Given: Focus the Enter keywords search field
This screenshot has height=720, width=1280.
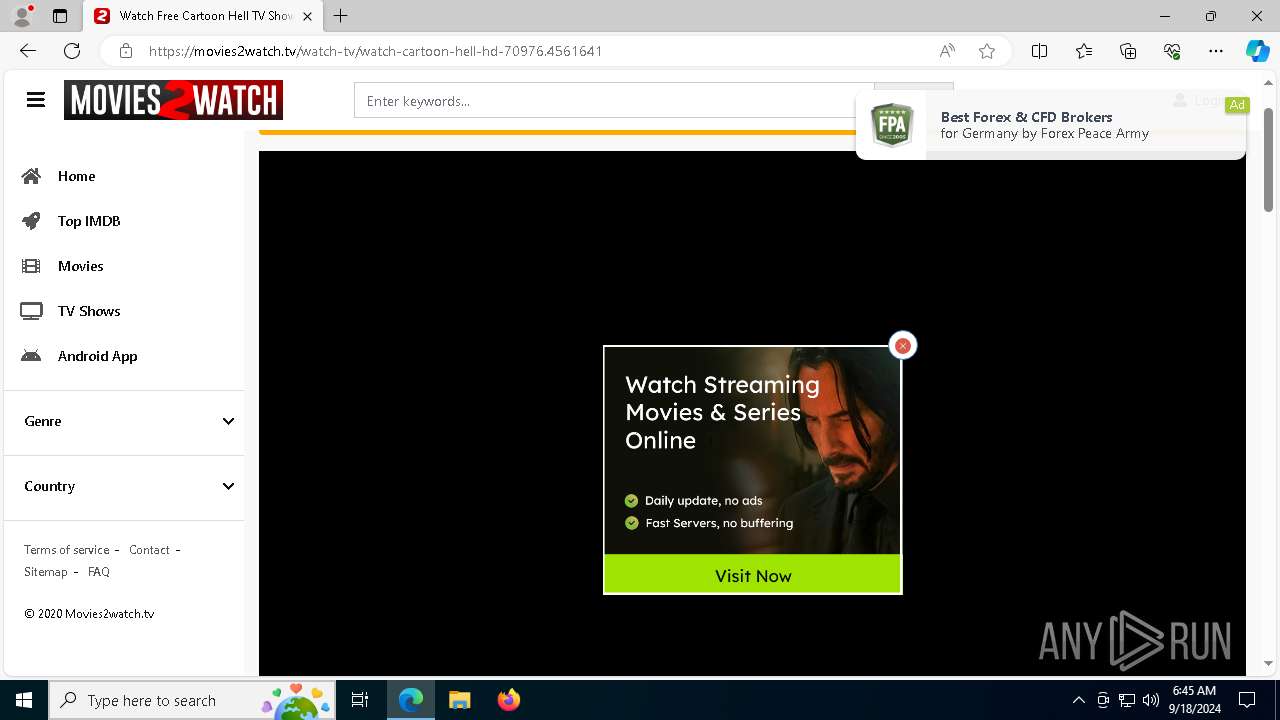Looking at the screenshot, I should point(614,101).
